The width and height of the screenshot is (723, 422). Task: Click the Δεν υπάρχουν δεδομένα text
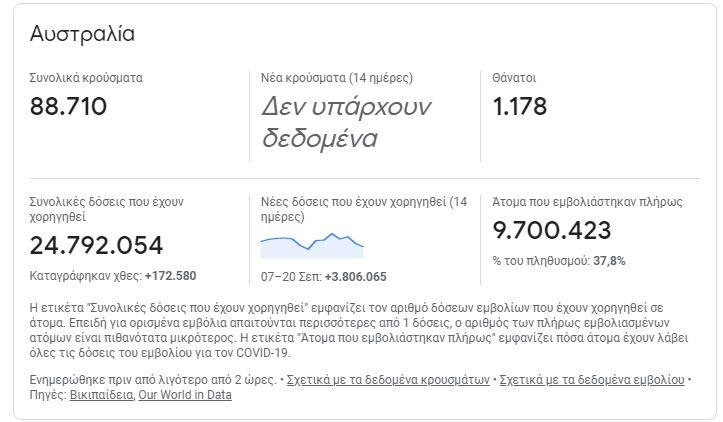coord(346,122)
